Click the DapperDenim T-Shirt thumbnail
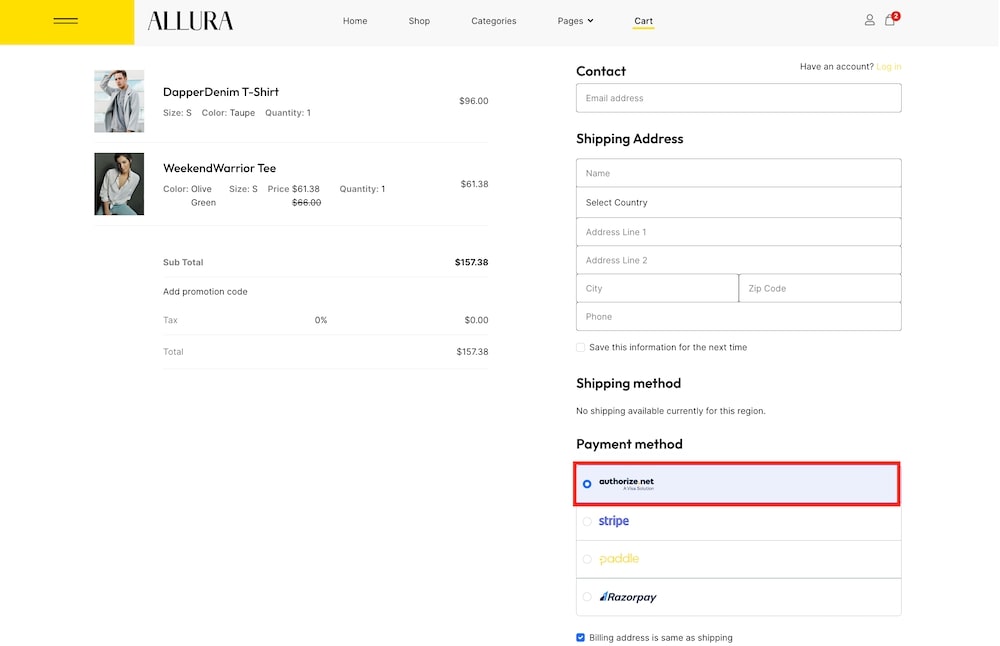1000x646 pixels. [119, 101]
